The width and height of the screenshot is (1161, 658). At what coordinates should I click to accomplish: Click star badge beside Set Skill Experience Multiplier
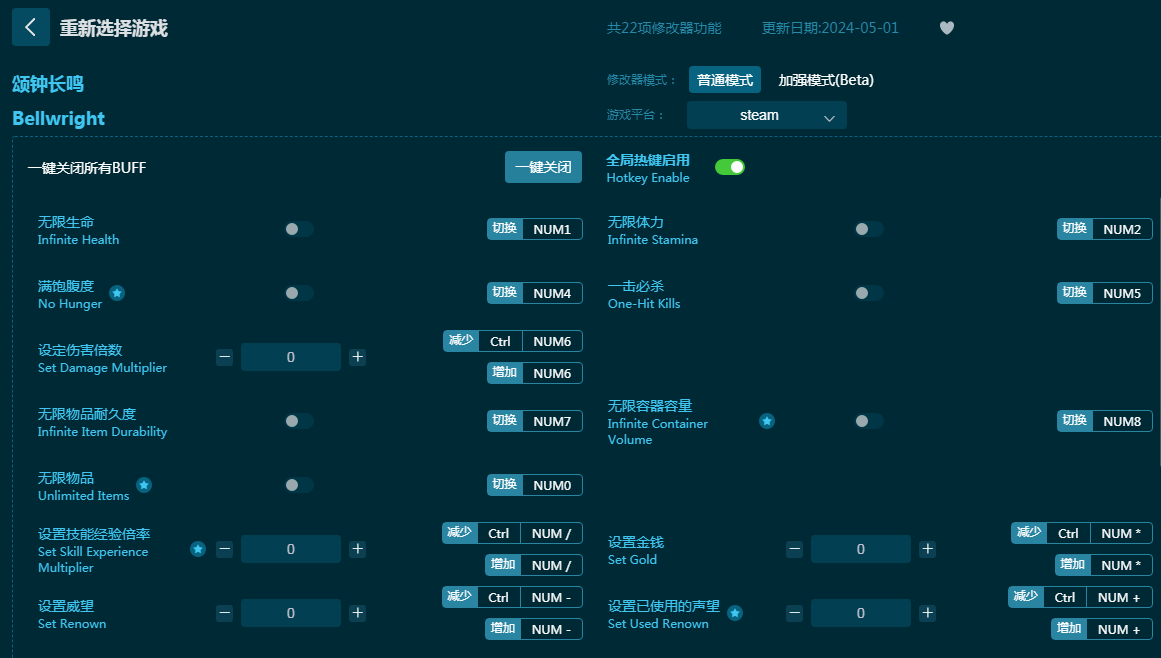pyautogui.click(x=198, y=549)
